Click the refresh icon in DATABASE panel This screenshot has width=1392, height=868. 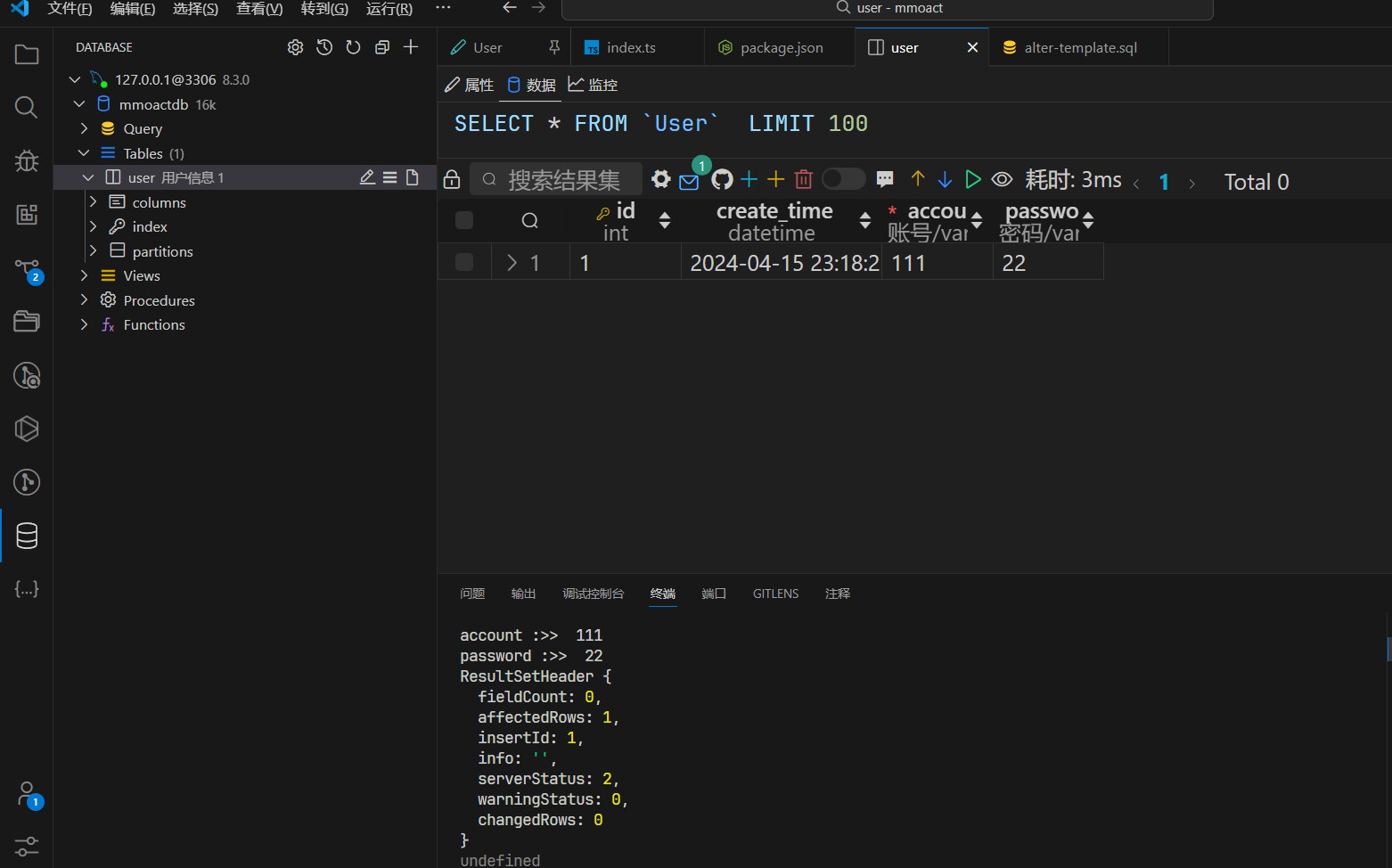point(353,47)
